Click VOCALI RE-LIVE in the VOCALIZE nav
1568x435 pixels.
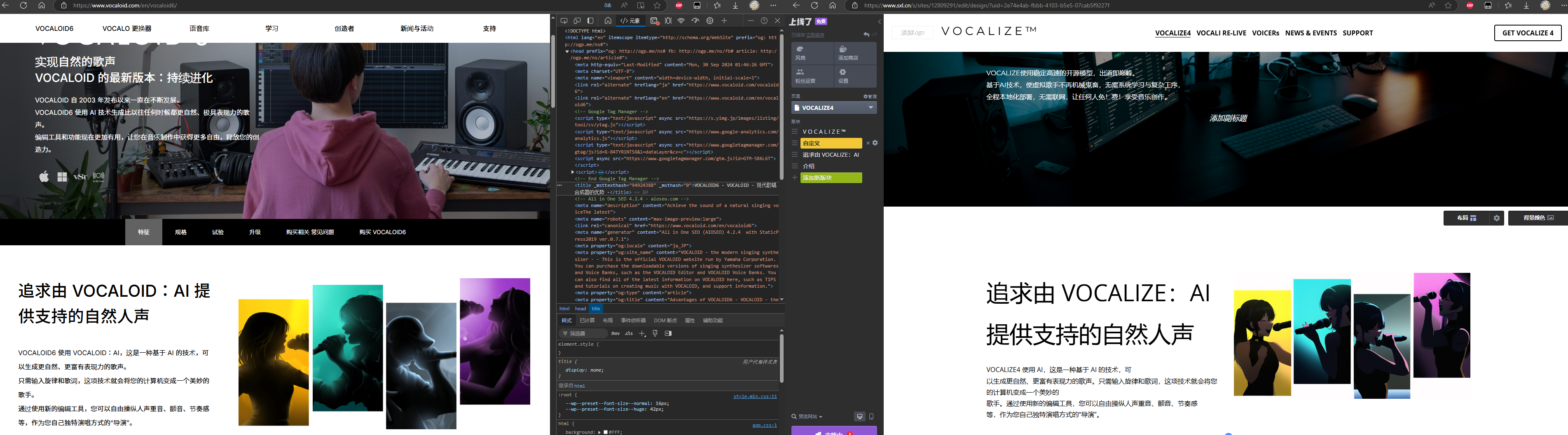[1221, 33]
